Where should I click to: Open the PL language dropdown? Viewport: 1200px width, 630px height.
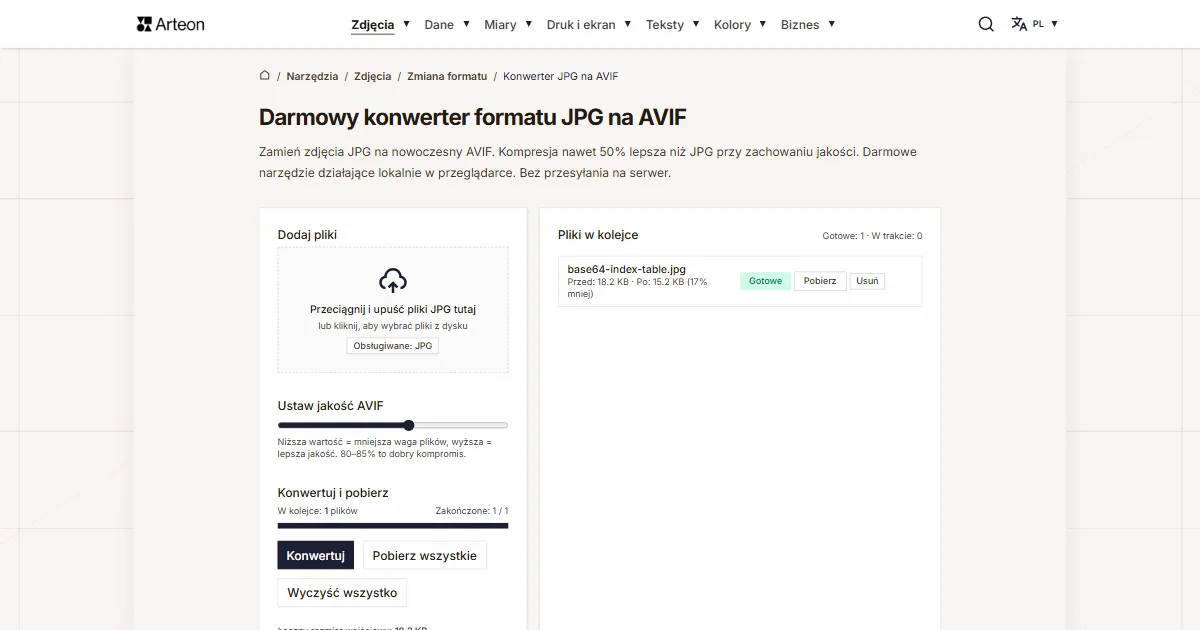click(1046, 24)
